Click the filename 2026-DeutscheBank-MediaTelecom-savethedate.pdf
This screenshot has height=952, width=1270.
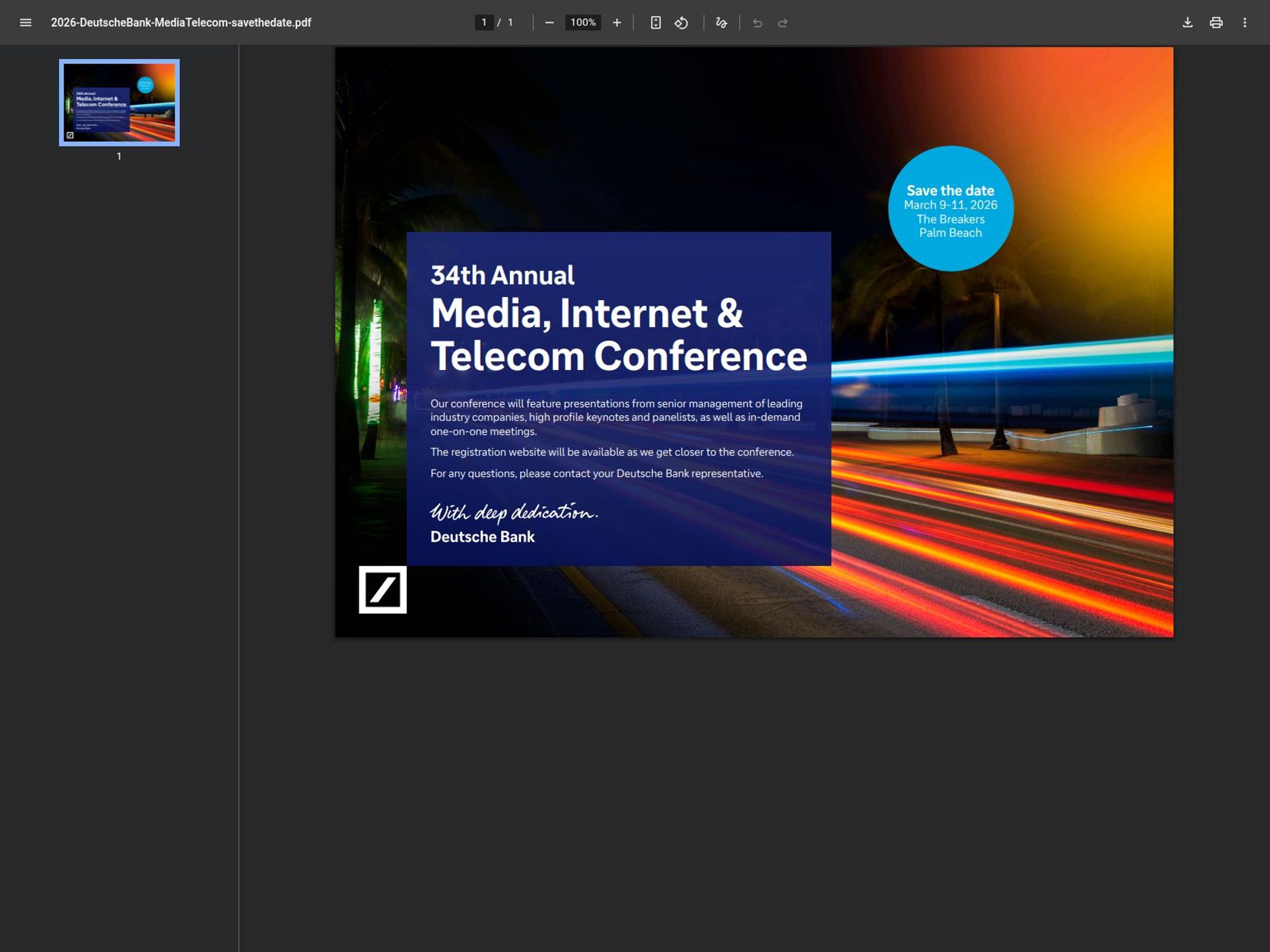[181, 22]
